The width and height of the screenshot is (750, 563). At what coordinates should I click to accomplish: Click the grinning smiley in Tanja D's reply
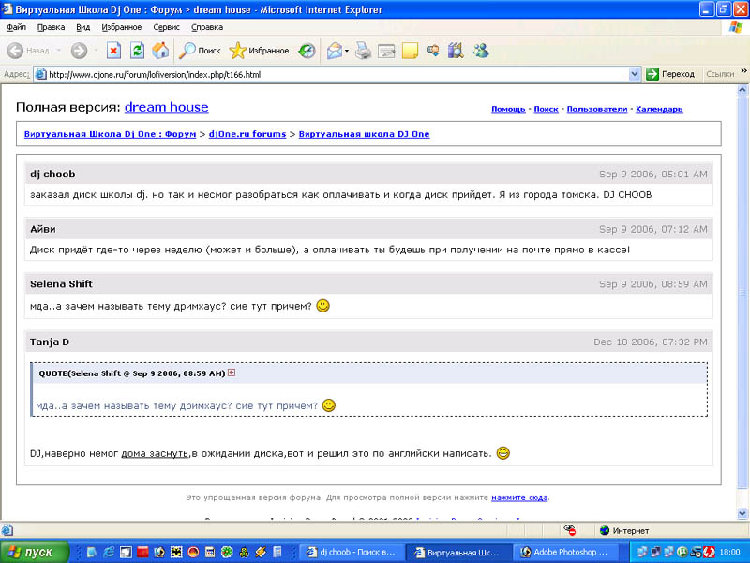click(503, 453)
